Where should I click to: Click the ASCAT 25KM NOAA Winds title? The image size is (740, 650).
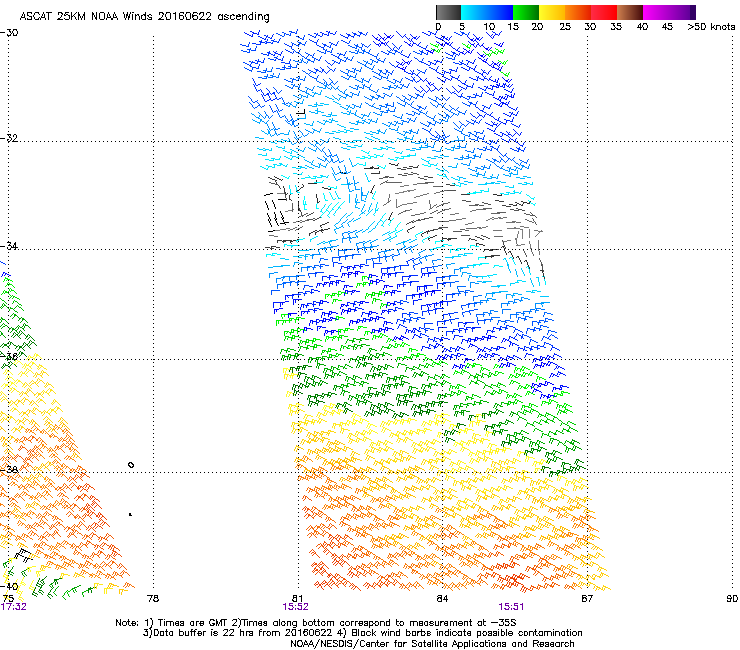point(144,17)
